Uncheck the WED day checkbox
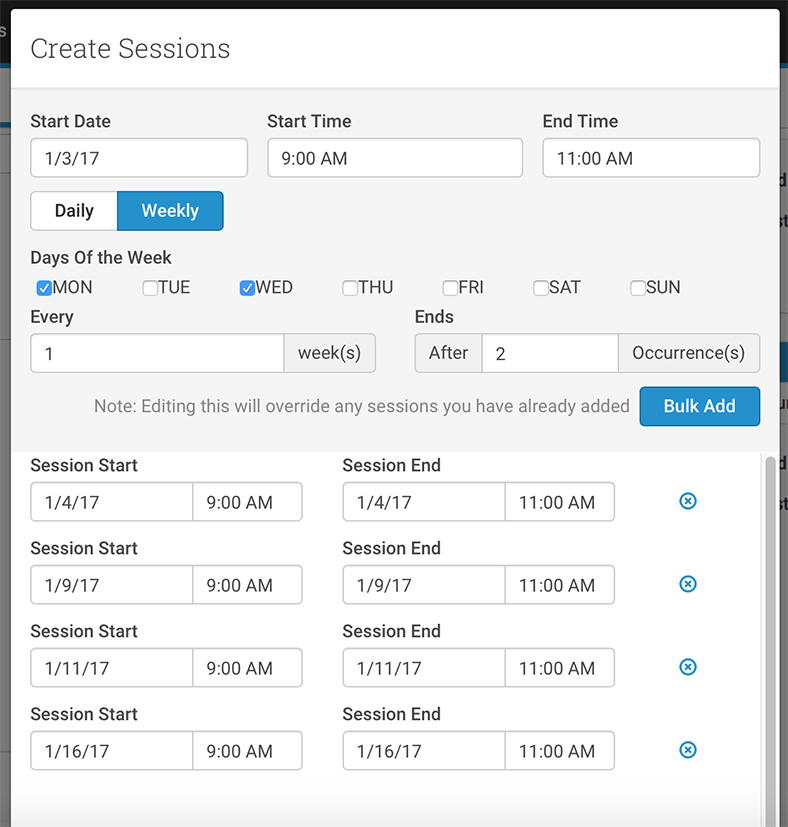 point(247,288)
